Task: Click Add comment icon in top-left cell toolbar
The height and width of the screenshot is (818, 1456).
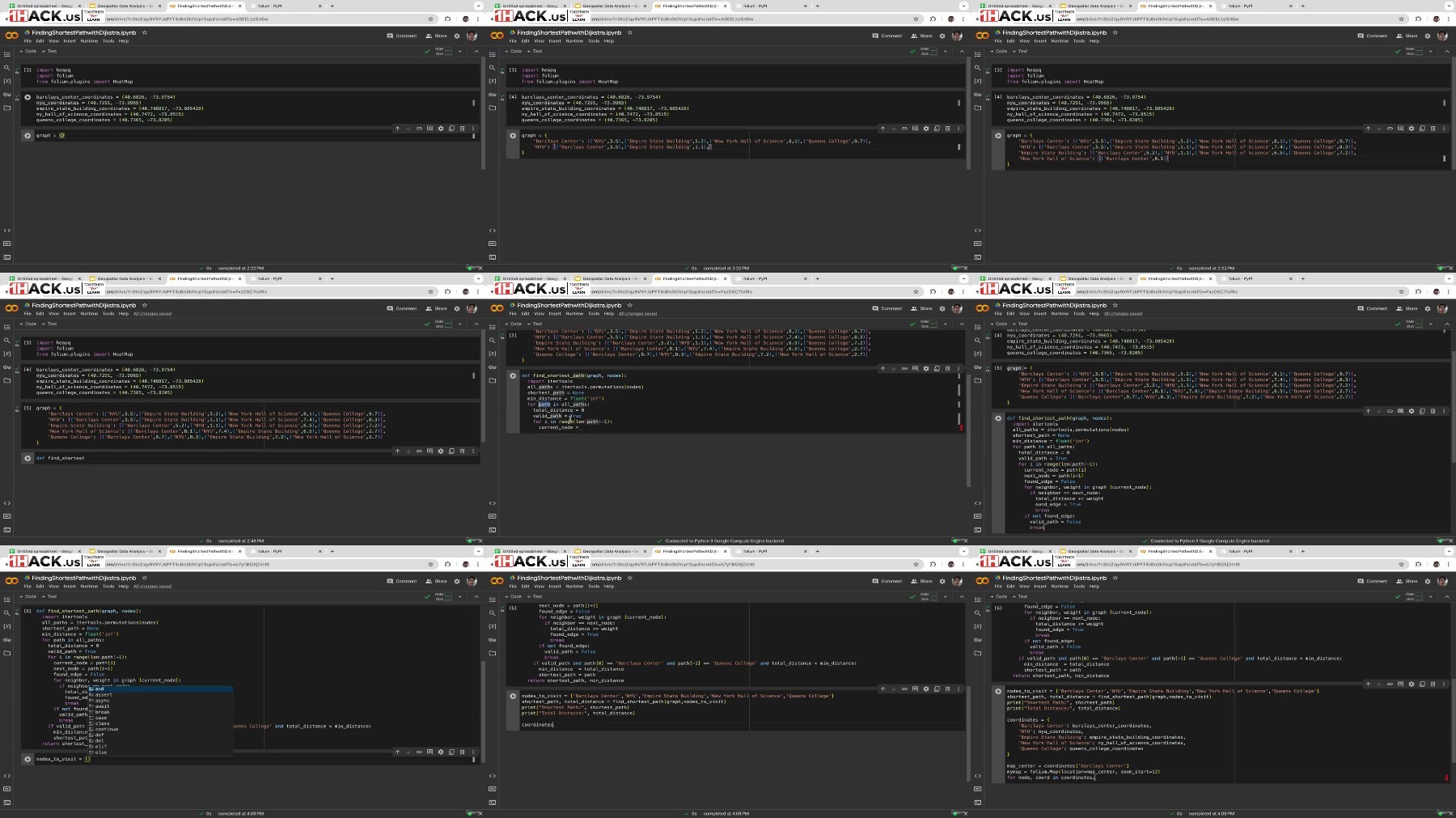Action: pos(430,128)
